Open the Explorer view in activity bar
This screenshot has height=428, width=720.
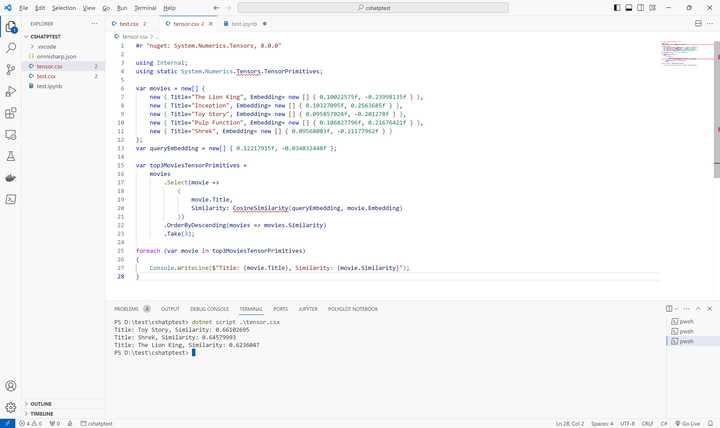[11, 27]
